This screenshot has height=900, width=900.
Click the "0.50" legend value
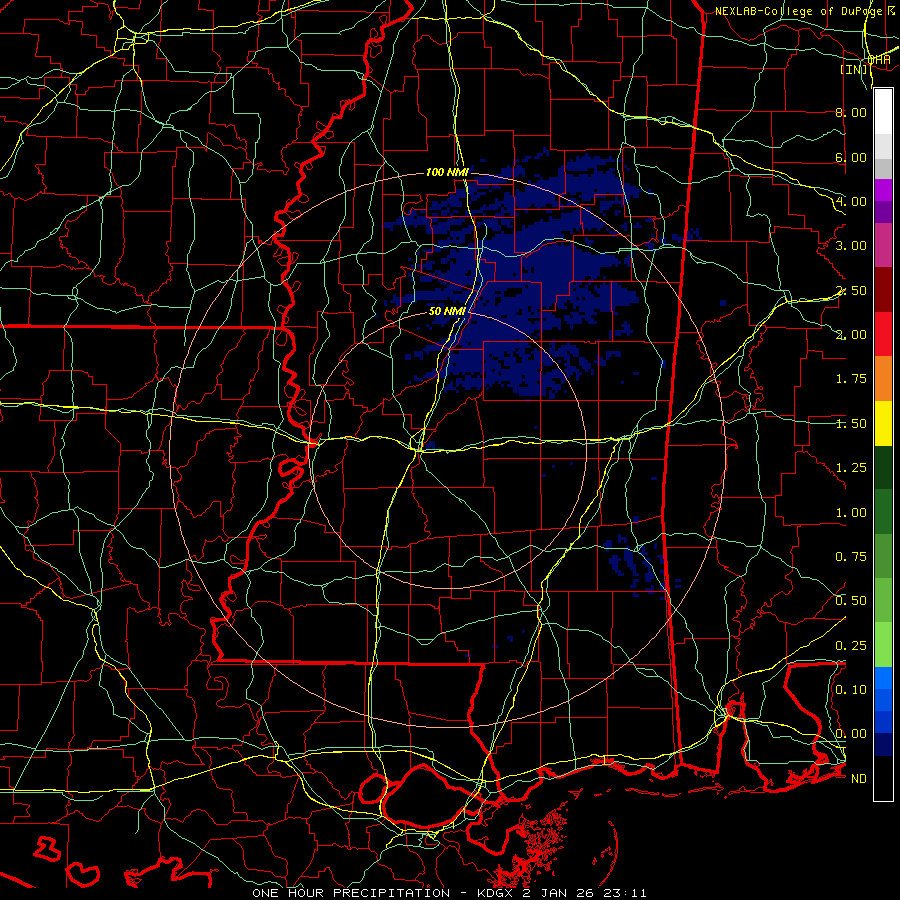tap(851, 601)
